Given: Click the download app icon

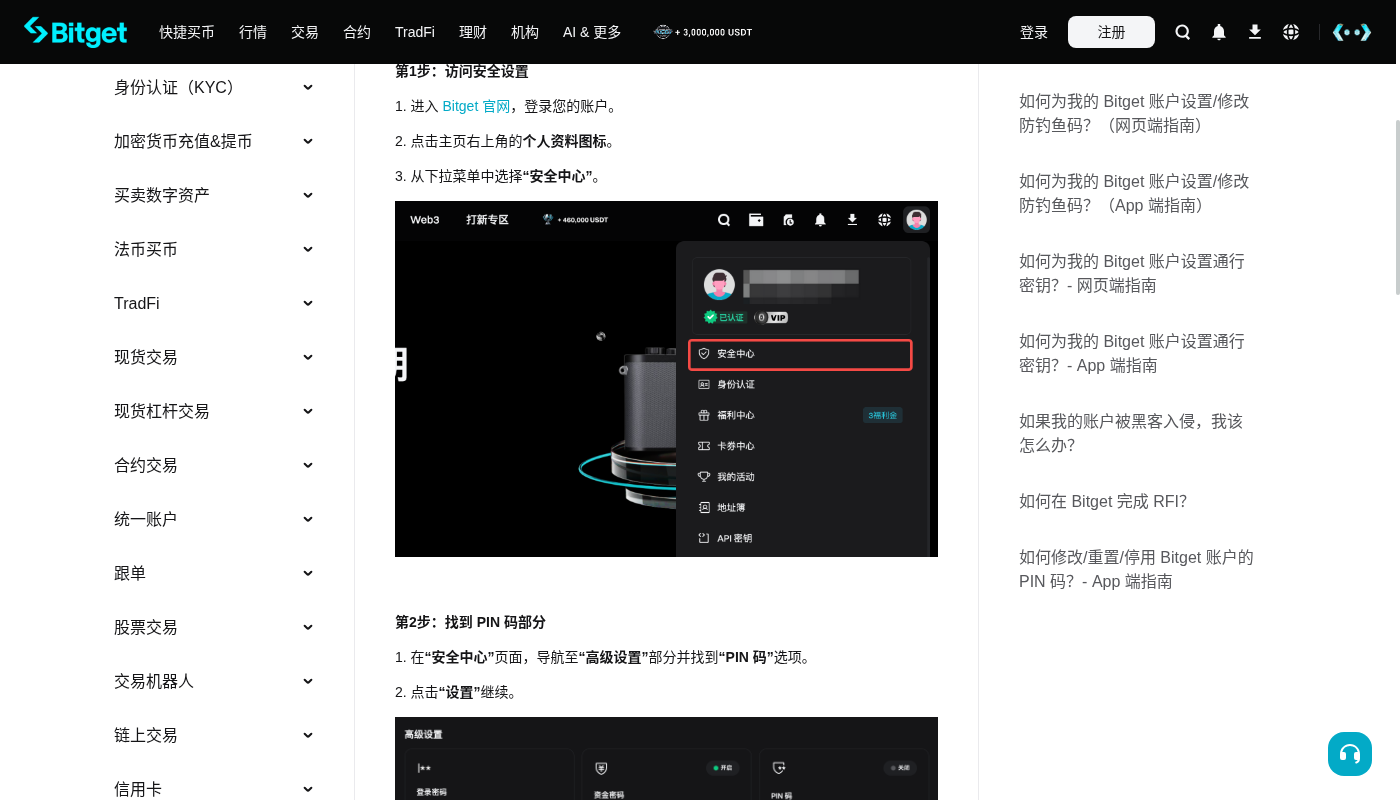Looking at the screenshot, I should 1255,32.
